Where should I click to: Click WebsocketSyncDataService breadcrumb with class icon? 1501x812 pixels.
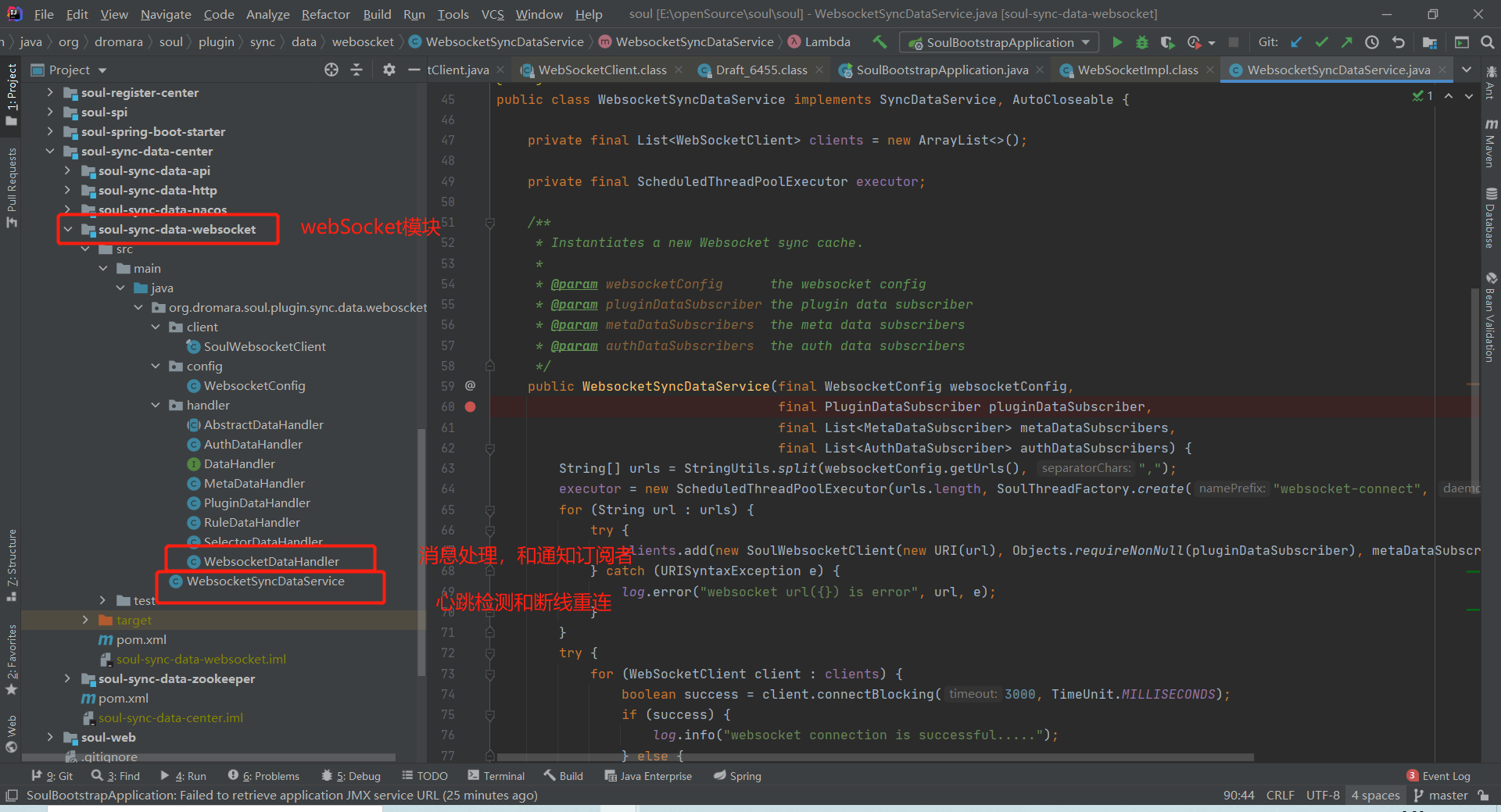coord(496,42)
